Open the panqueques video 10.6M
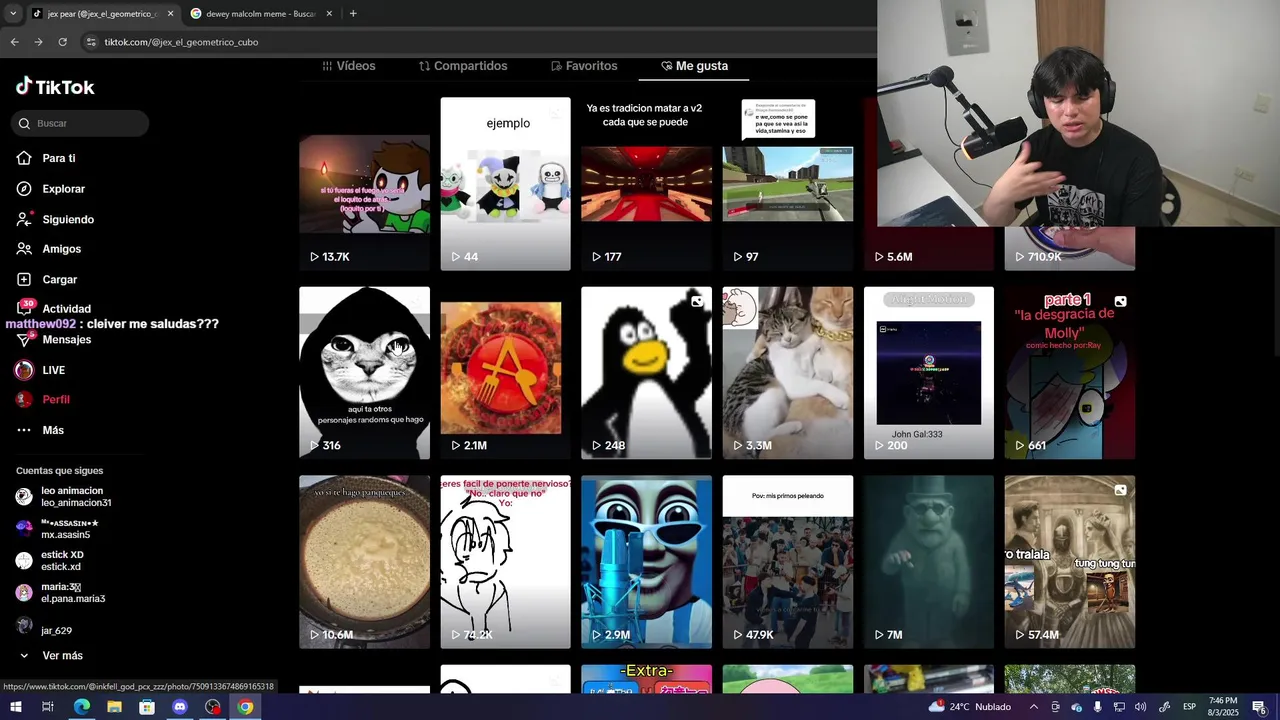This screenshot has height=720, width=1280. click(364, 562)
